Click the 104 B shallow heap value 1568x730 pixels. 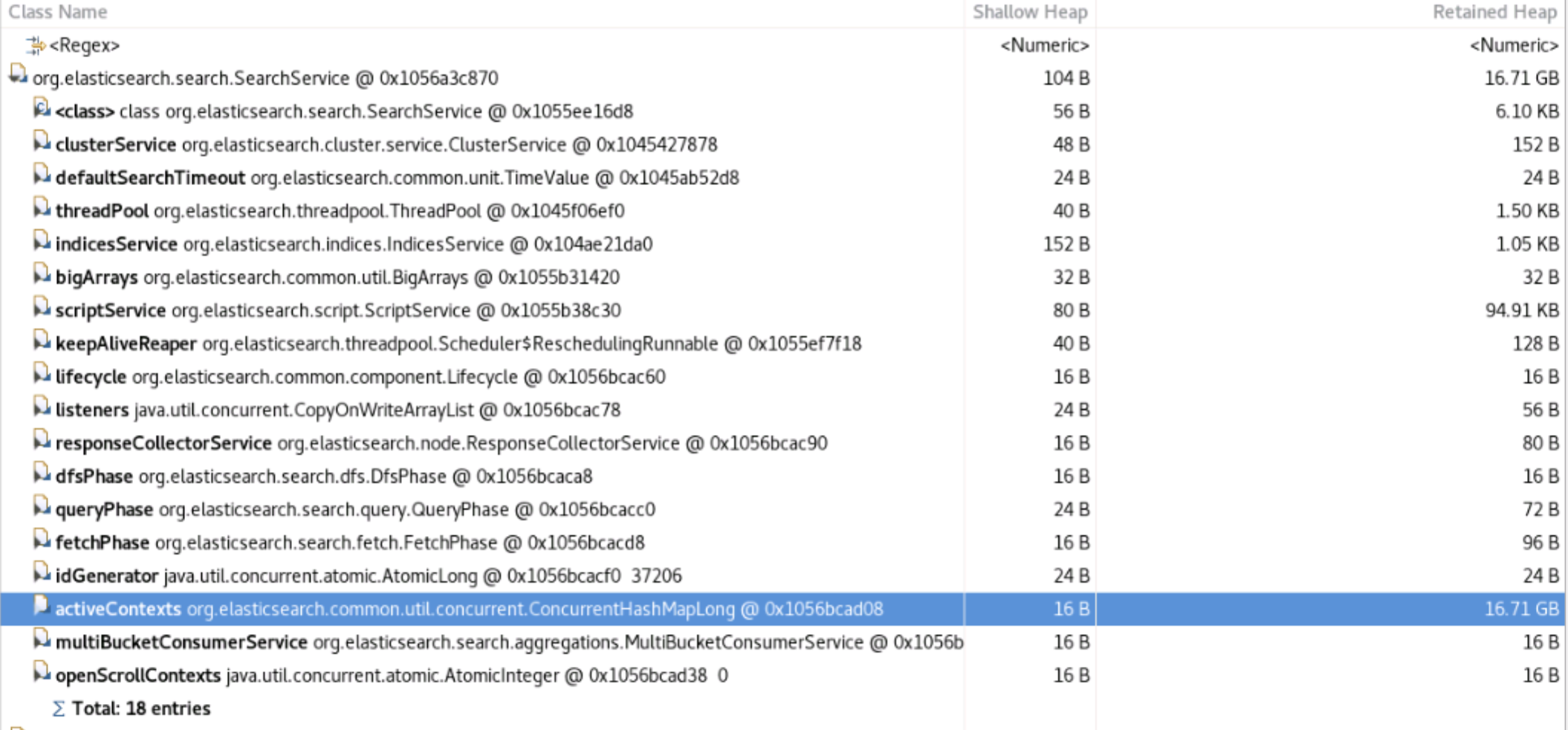(1066, 78)
